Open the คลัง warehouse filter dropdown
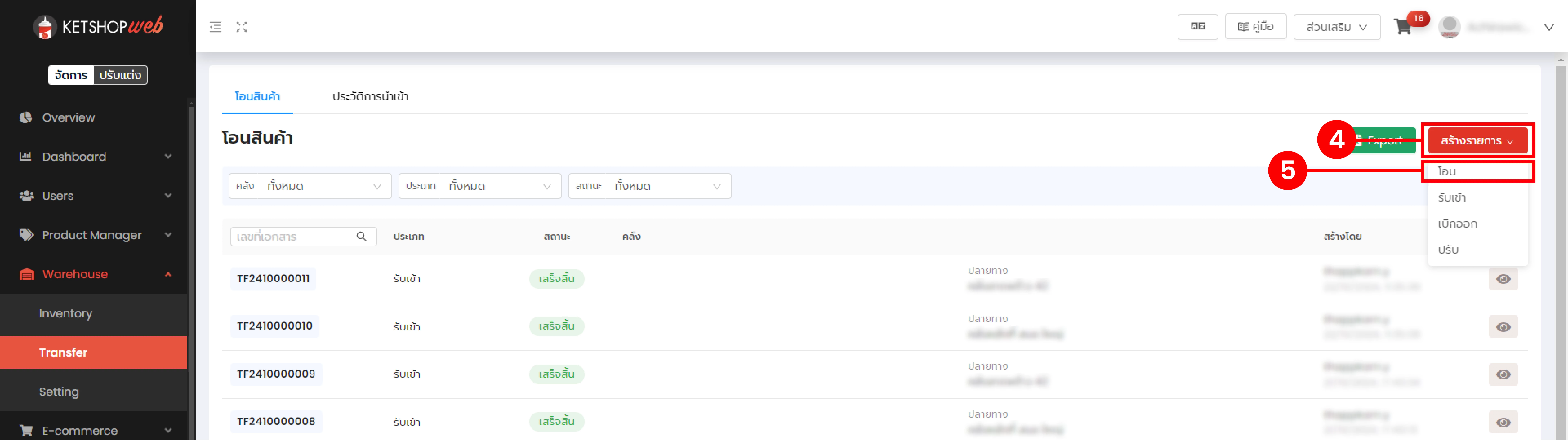The height and width of the screenshot is (443, 1568). pos(310,186)
